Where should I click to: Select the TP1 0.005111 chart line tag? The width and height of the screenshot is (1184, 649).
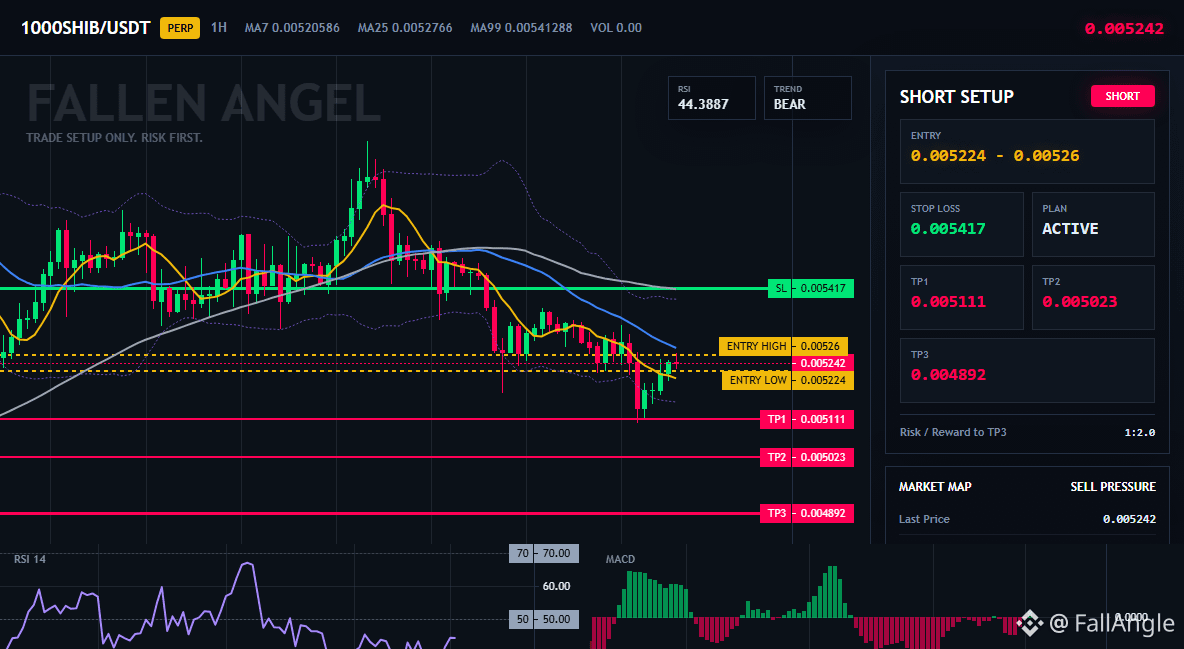806,419
